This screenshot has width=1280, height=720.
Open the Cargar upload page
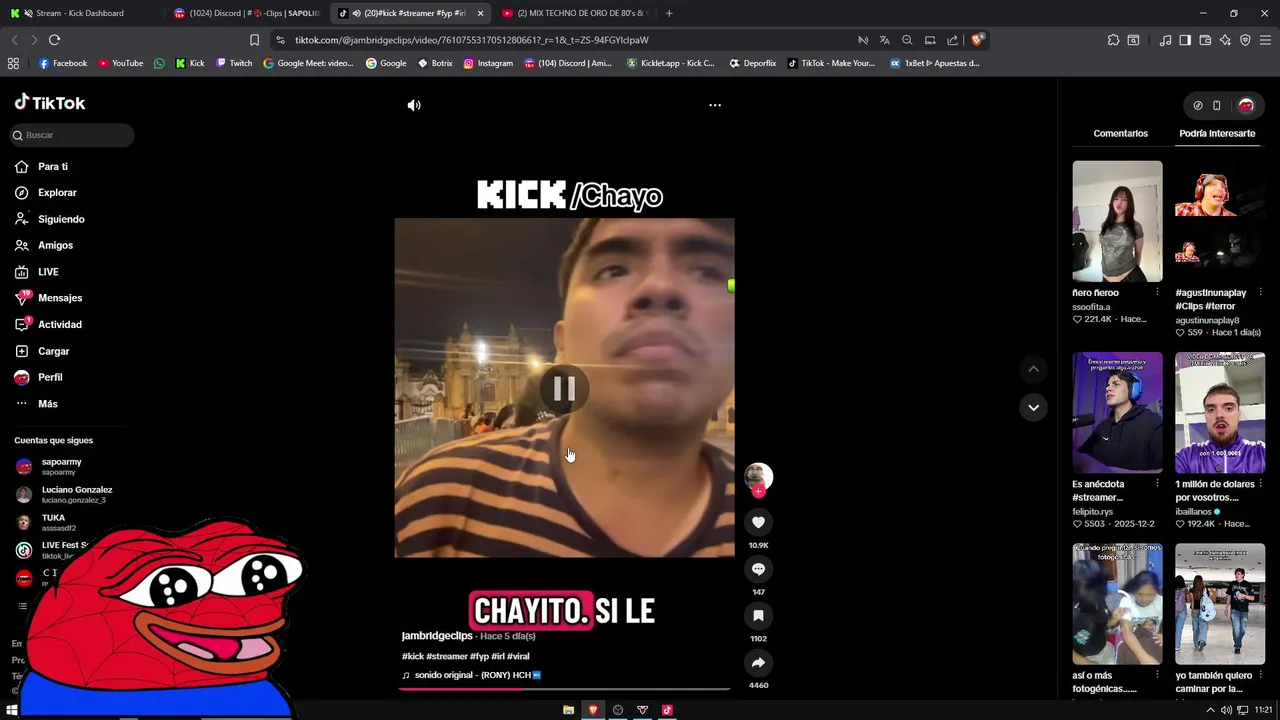43,351
